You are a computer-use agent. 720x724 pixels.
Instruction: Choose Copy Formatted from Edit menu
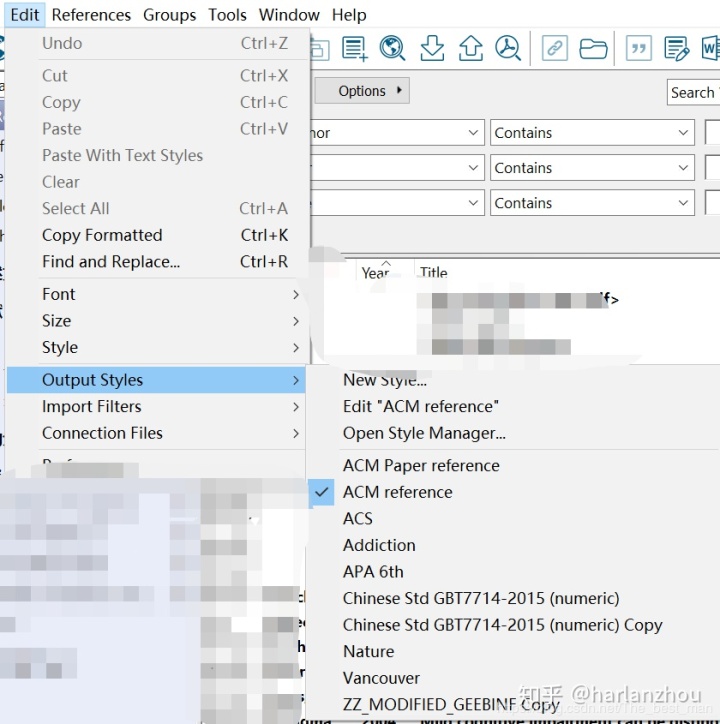coord(157,235)
